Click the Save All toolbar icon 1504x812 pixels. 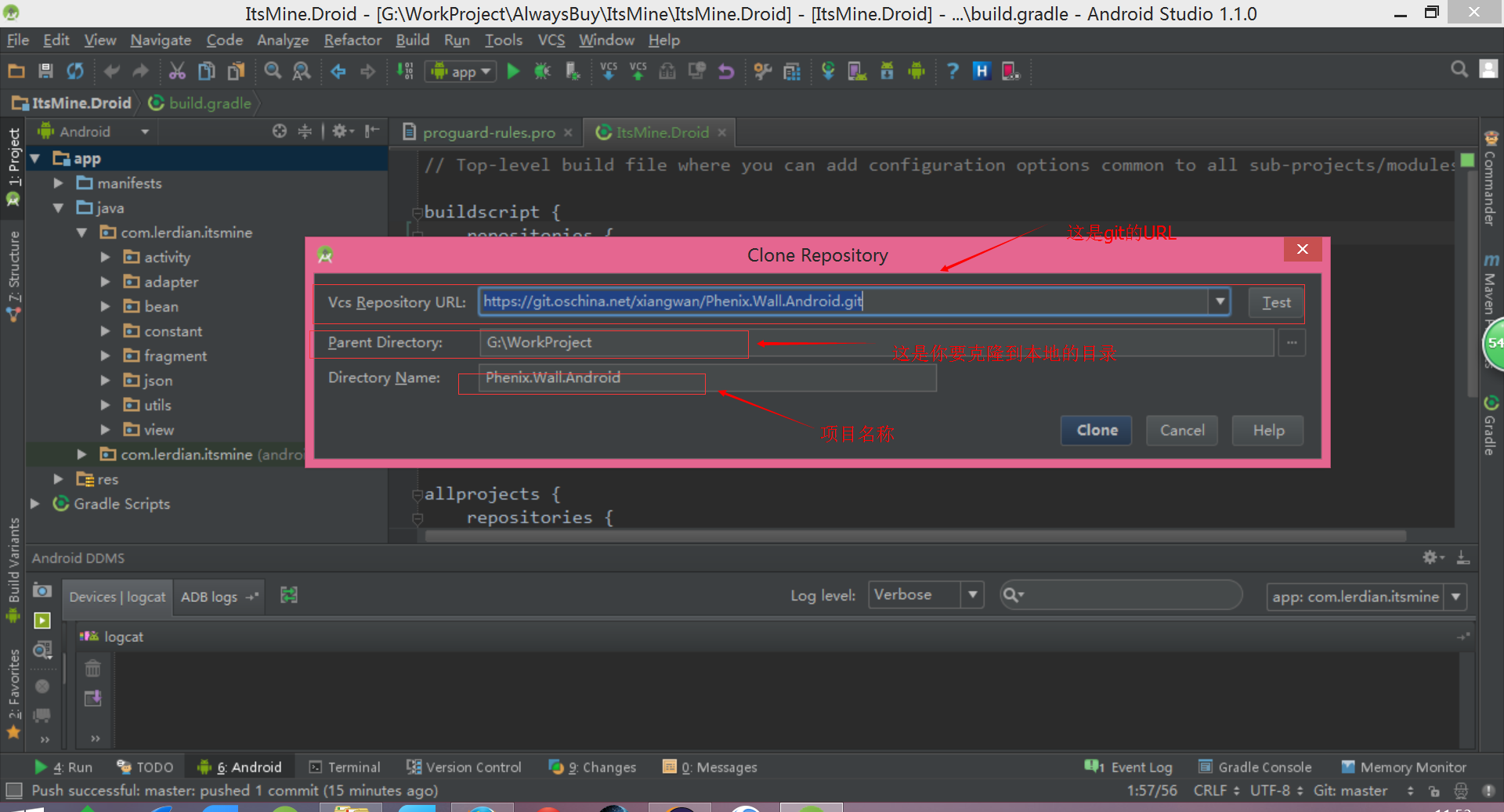click(x=45, y=71)
